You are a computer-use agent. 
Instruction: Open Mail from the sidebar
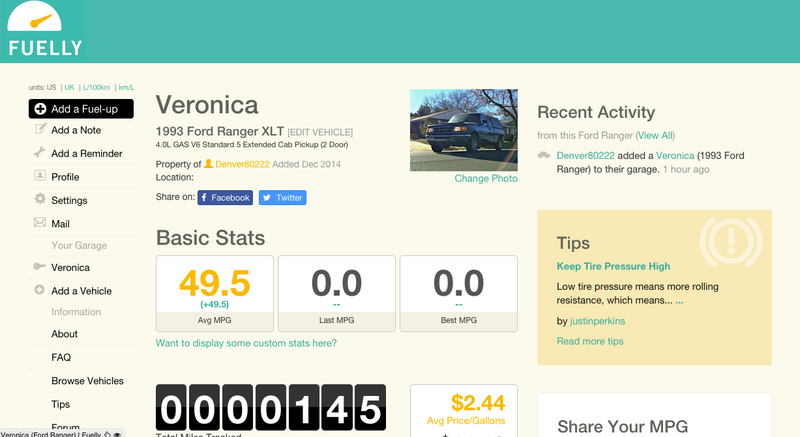60,224
